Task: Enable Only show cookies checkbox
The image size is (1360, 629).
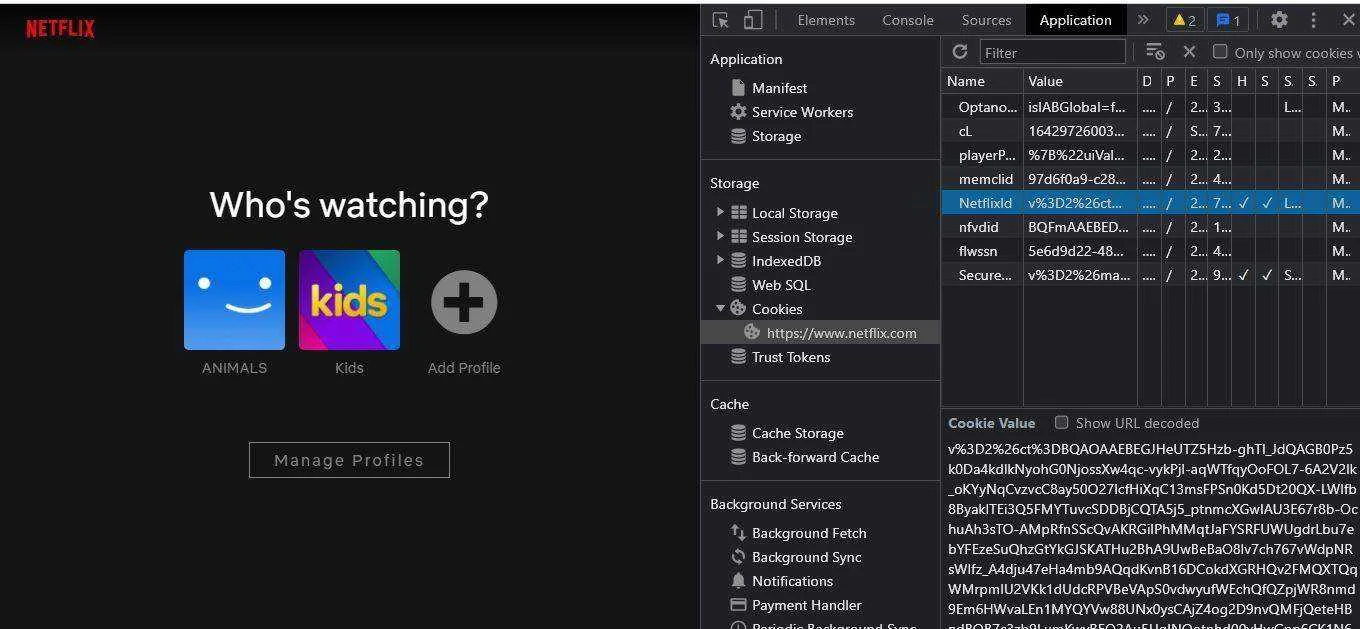Action: 1220,52
